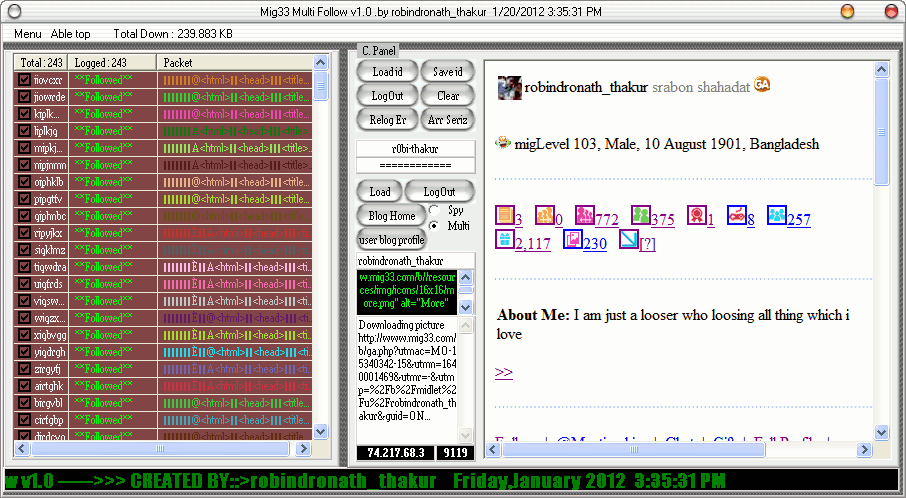
Task: Click the blue arrow icon beside [?]
Action: click(x=629, y=239)
